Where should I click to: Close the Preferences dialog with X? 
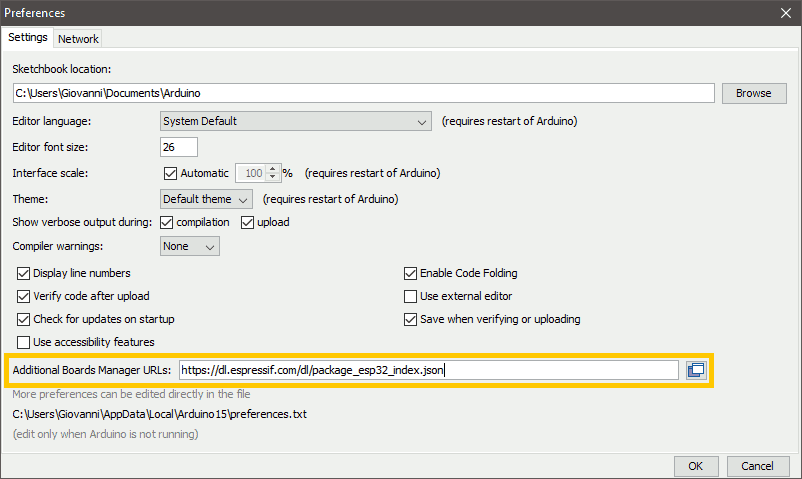coord(786,13)
